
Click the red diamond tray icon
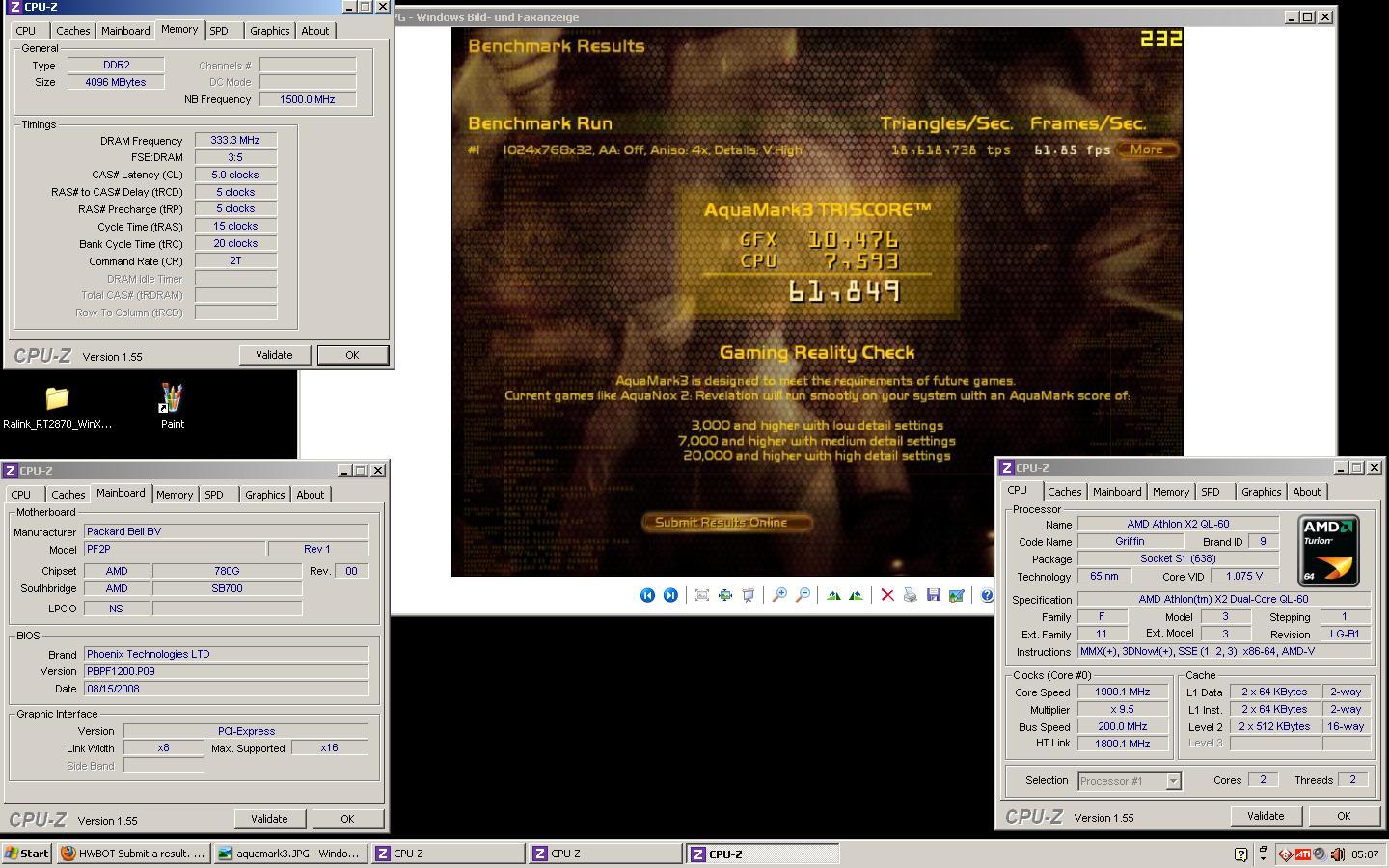click(x=1285, y=854)
